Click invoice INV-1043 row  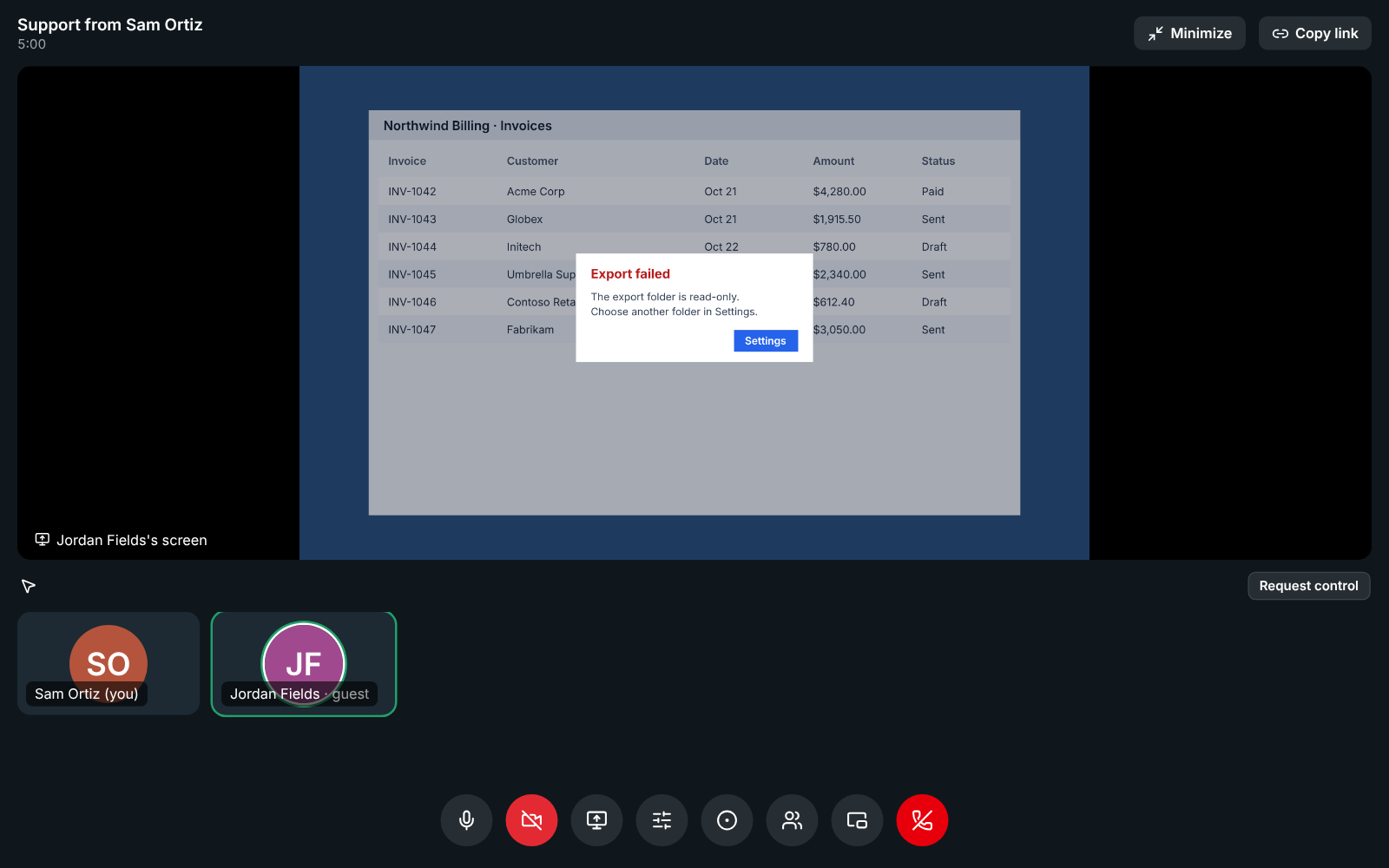(x=694, y=220)
